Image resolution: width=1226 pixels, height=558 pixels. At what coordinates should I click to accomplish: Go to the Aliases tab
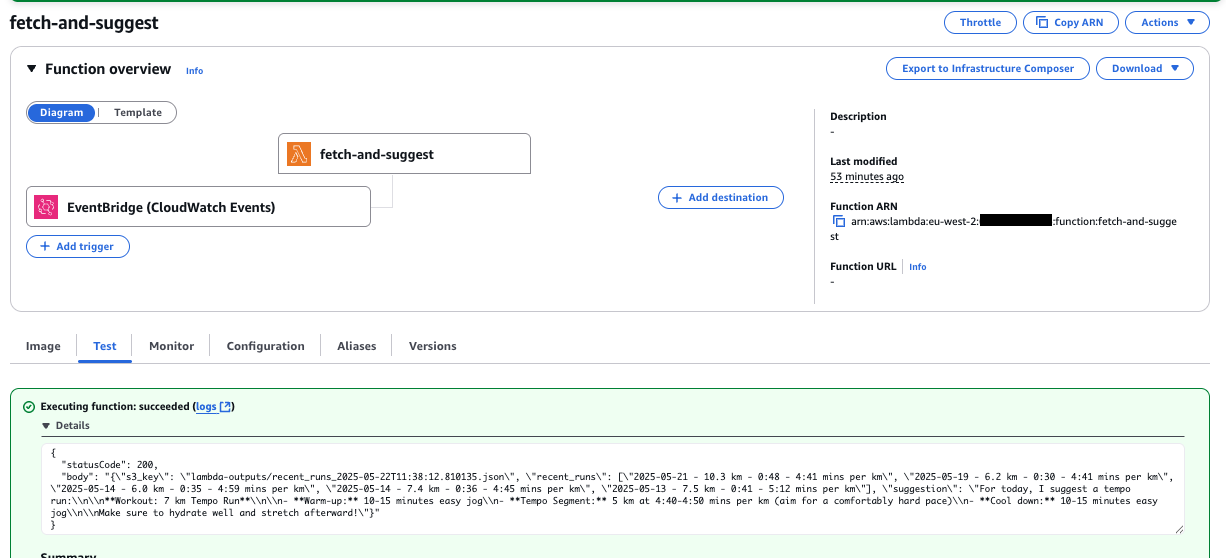[356, 346]
